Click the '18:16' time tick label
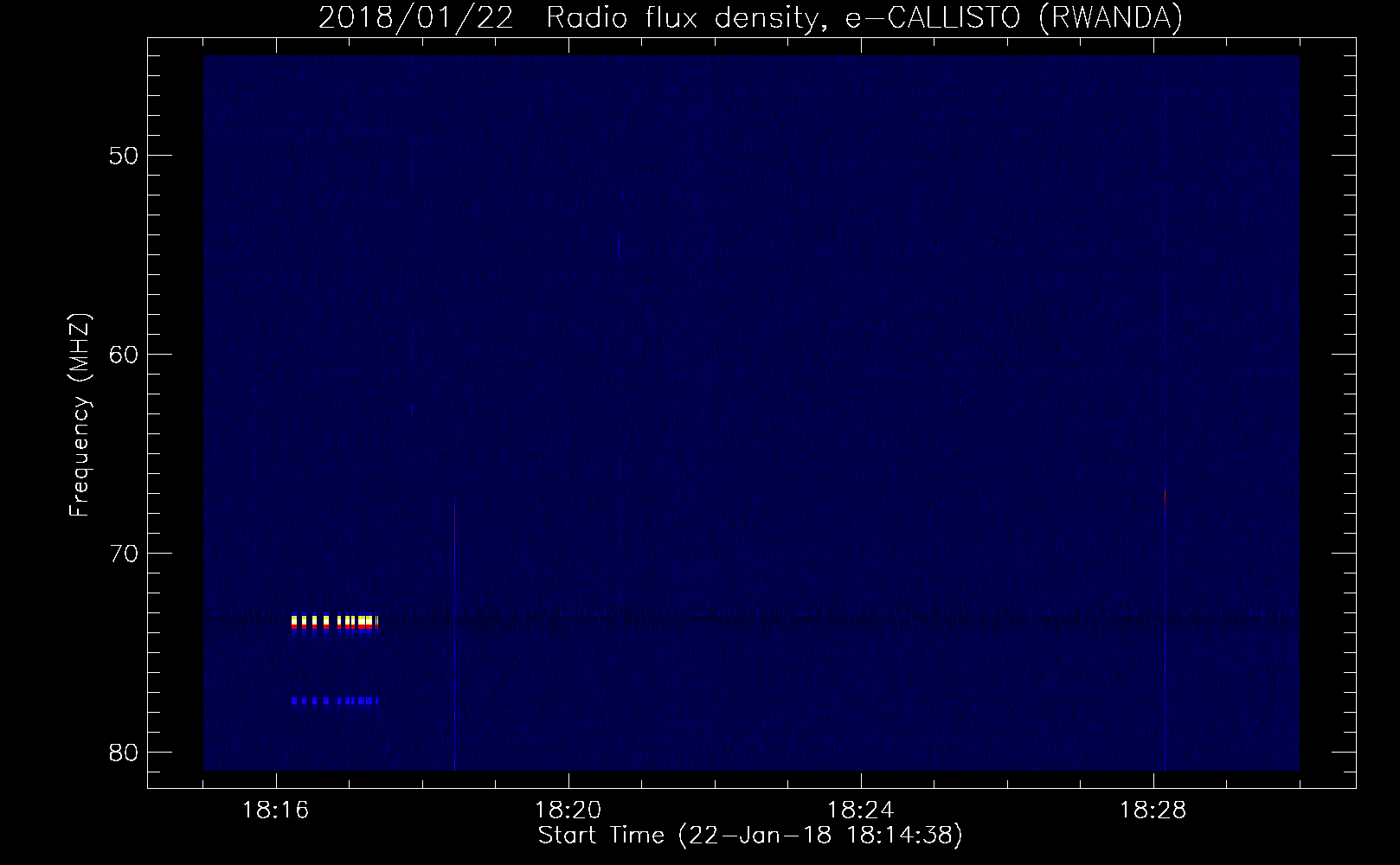 (x=276, y=811)
